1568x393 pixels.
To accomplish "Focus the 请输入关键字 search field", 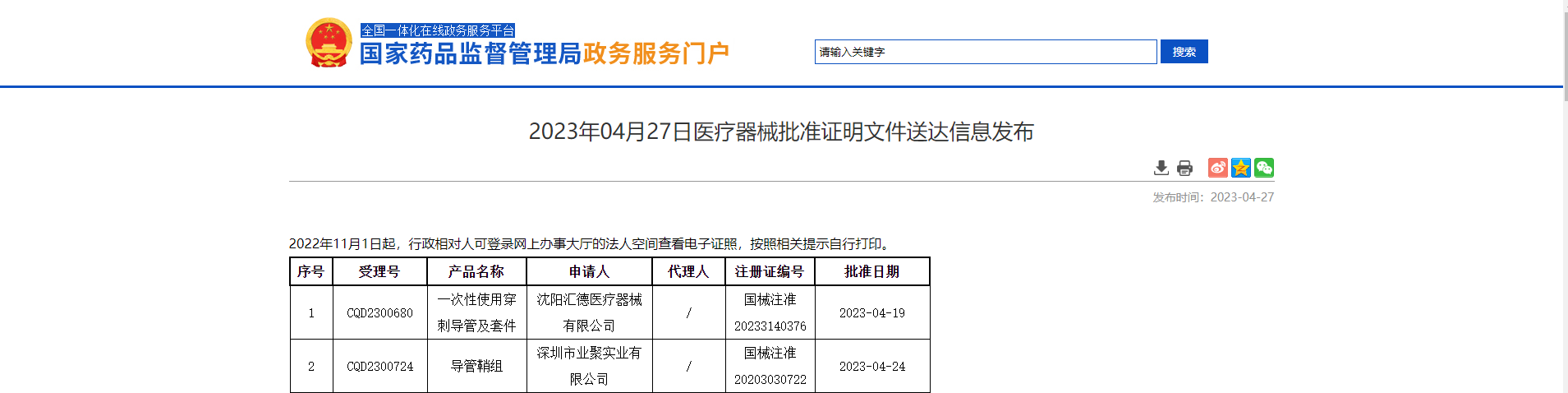I will [x=986, y=52].
